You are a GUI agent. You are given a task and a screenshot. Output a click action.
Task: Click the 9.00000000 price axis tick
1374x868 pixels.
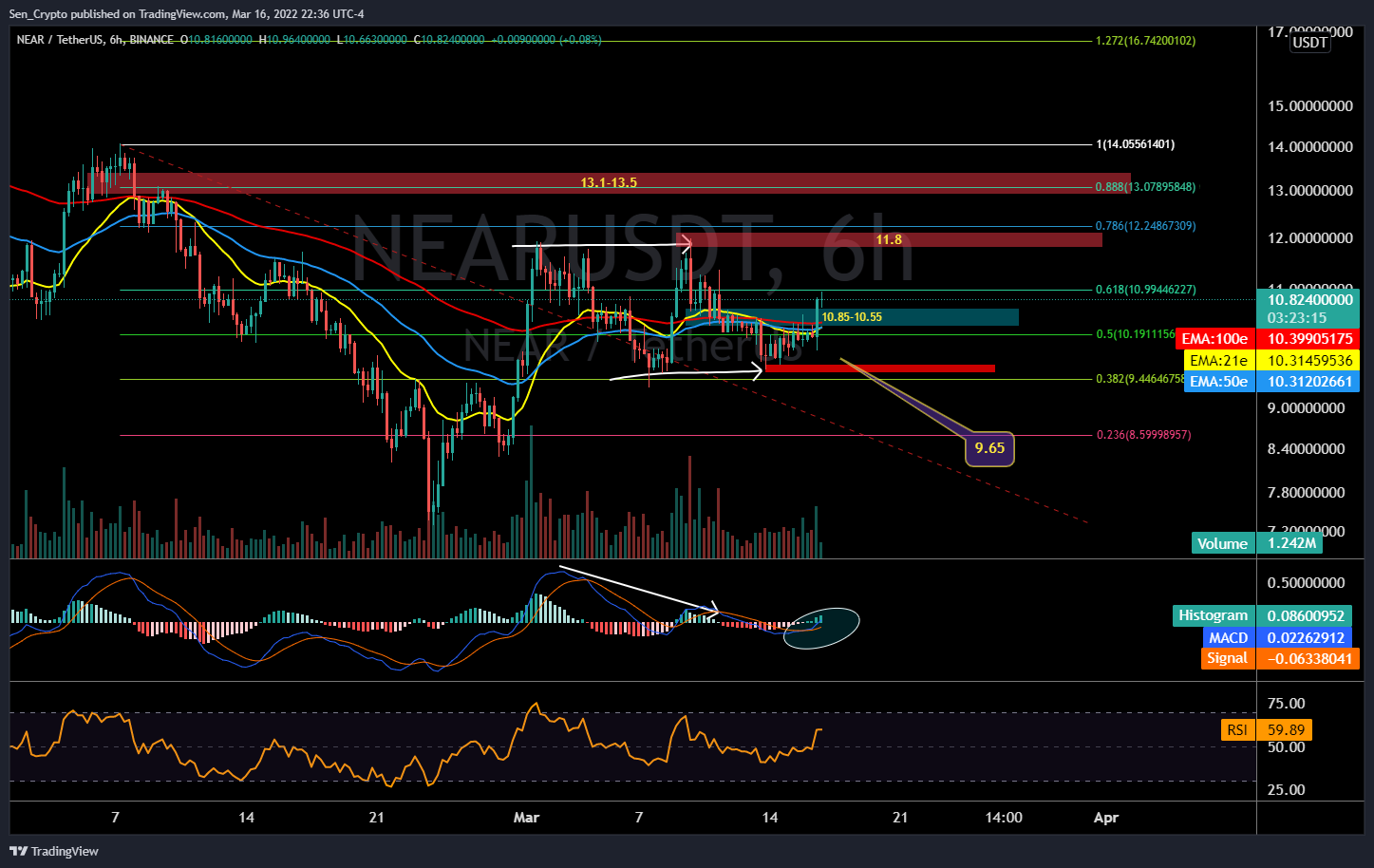coord(1307,408)
